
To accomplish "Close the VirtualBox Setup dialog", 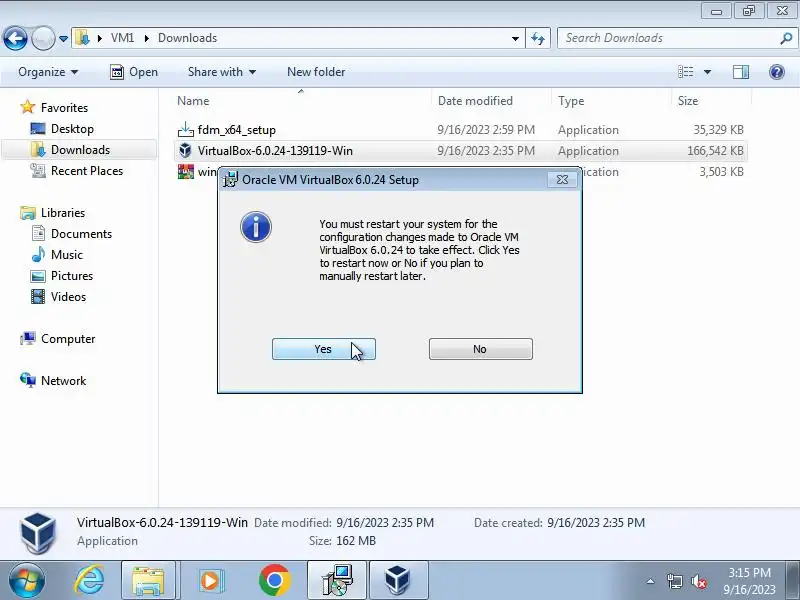I will point(562,180).
